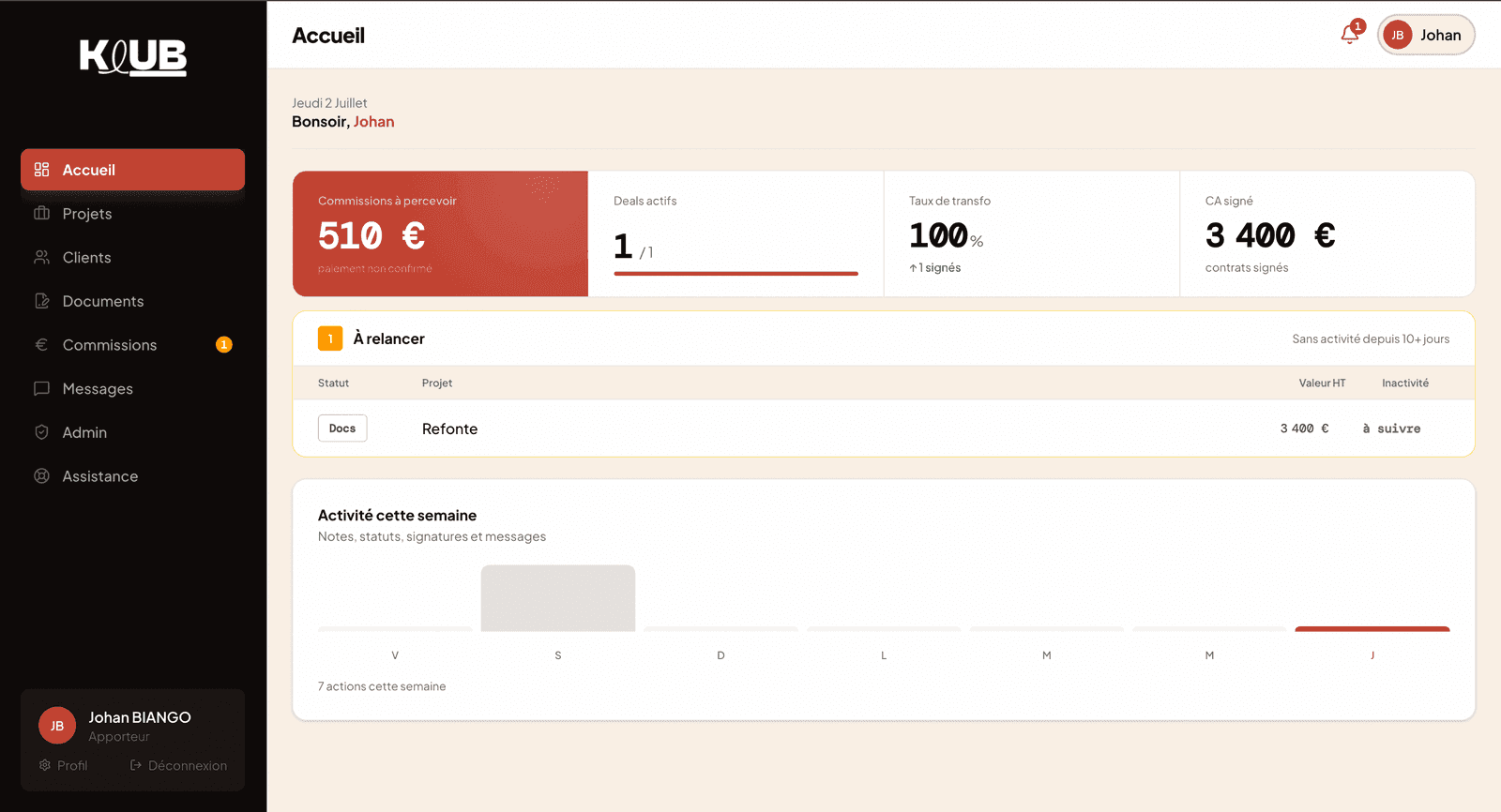Click the Profil gear icon
The width and height of the screenshot is (1501, 812).
pyautogui.click(x=45, y=765)
